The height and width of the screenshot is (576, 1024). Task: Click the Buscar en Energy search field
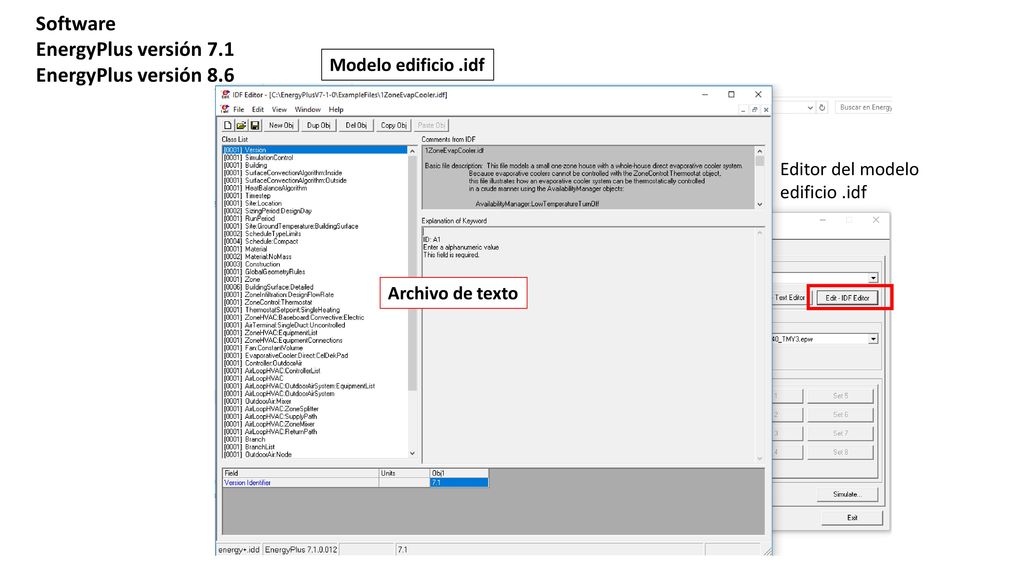(865, 108)
